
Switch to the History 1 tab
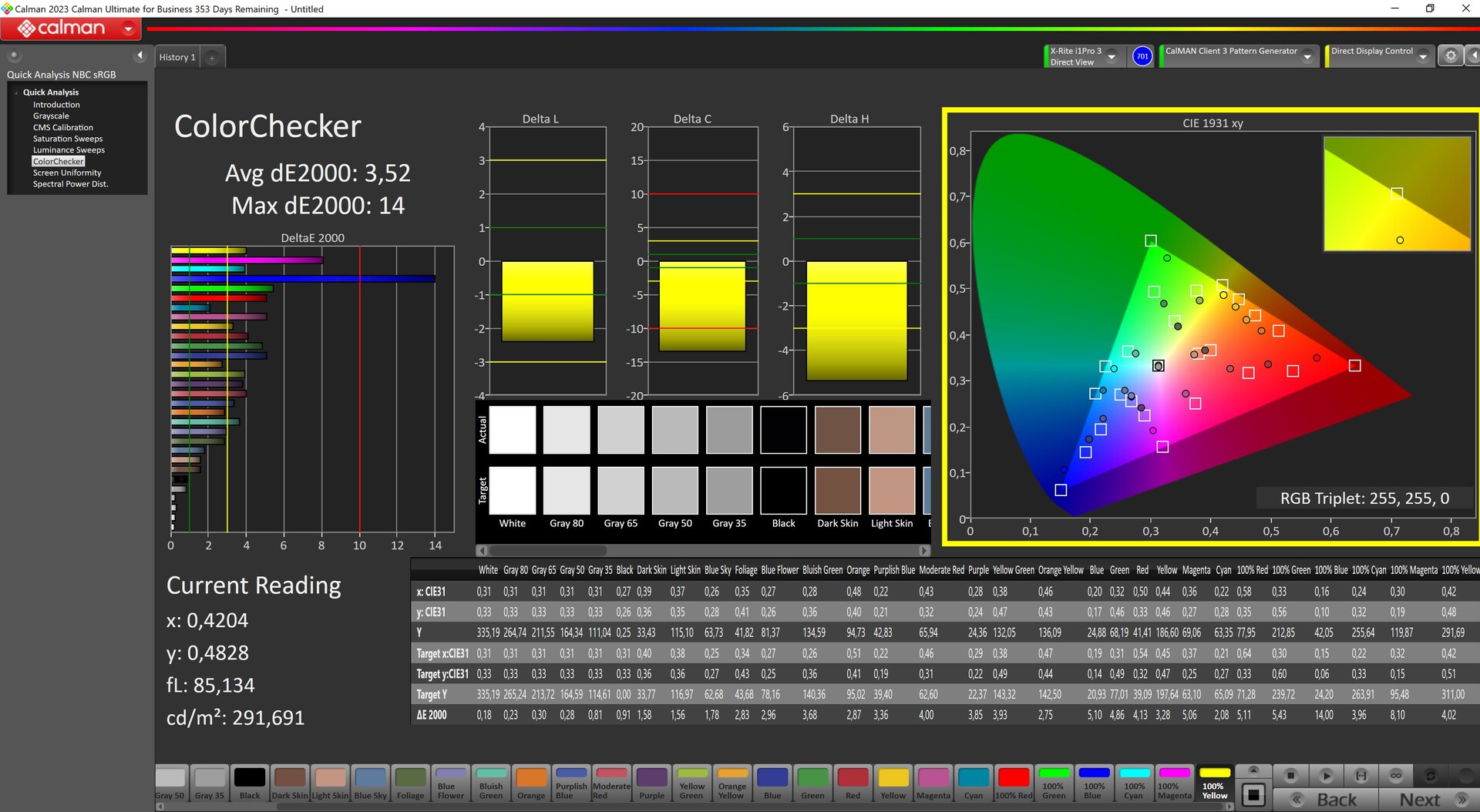pyautogui.click(x=177, y=58)
